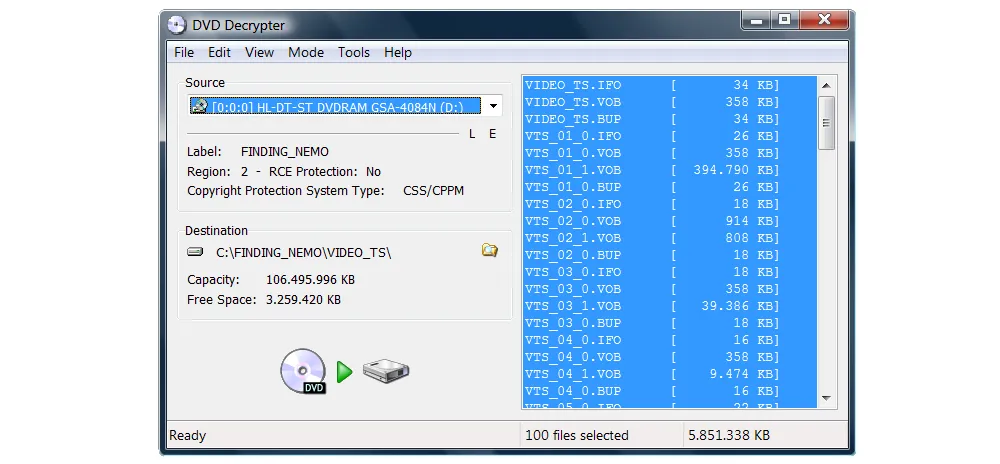Select the HL-DT-ST DVDRAM GSA-4084N source
The width and height of the screenshot is (1000, 464).
tap(337, 106)
